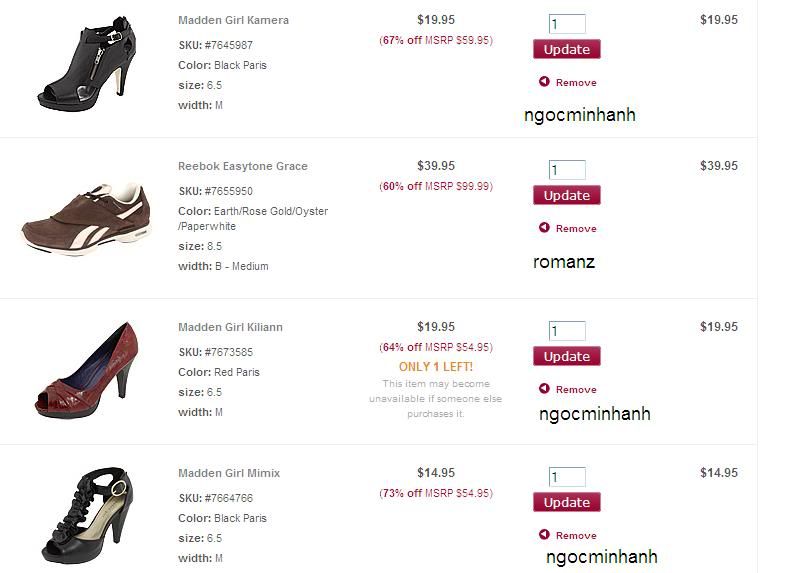Click Remove arrow icon for Madden Girl Mimix

click(x=544, y=535)
